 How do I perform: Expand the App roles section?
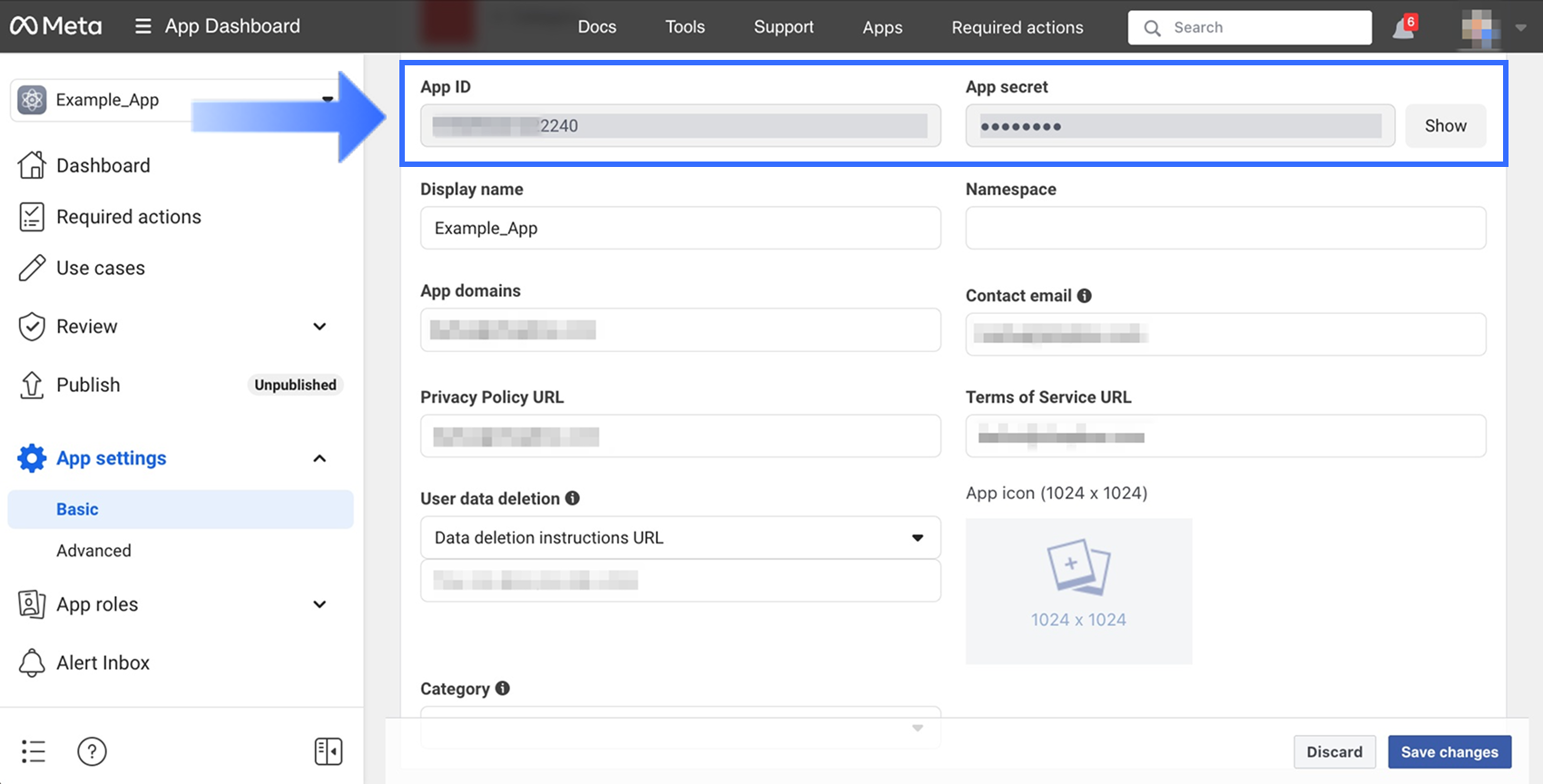click(319, 604)
